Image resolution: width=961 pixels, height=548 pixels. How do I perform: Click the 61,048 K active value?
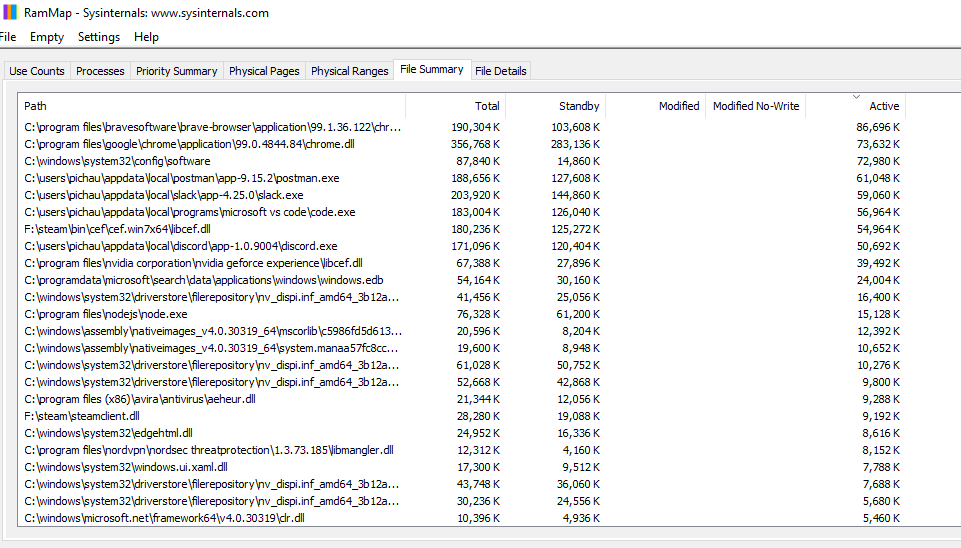tap(878, 178)
